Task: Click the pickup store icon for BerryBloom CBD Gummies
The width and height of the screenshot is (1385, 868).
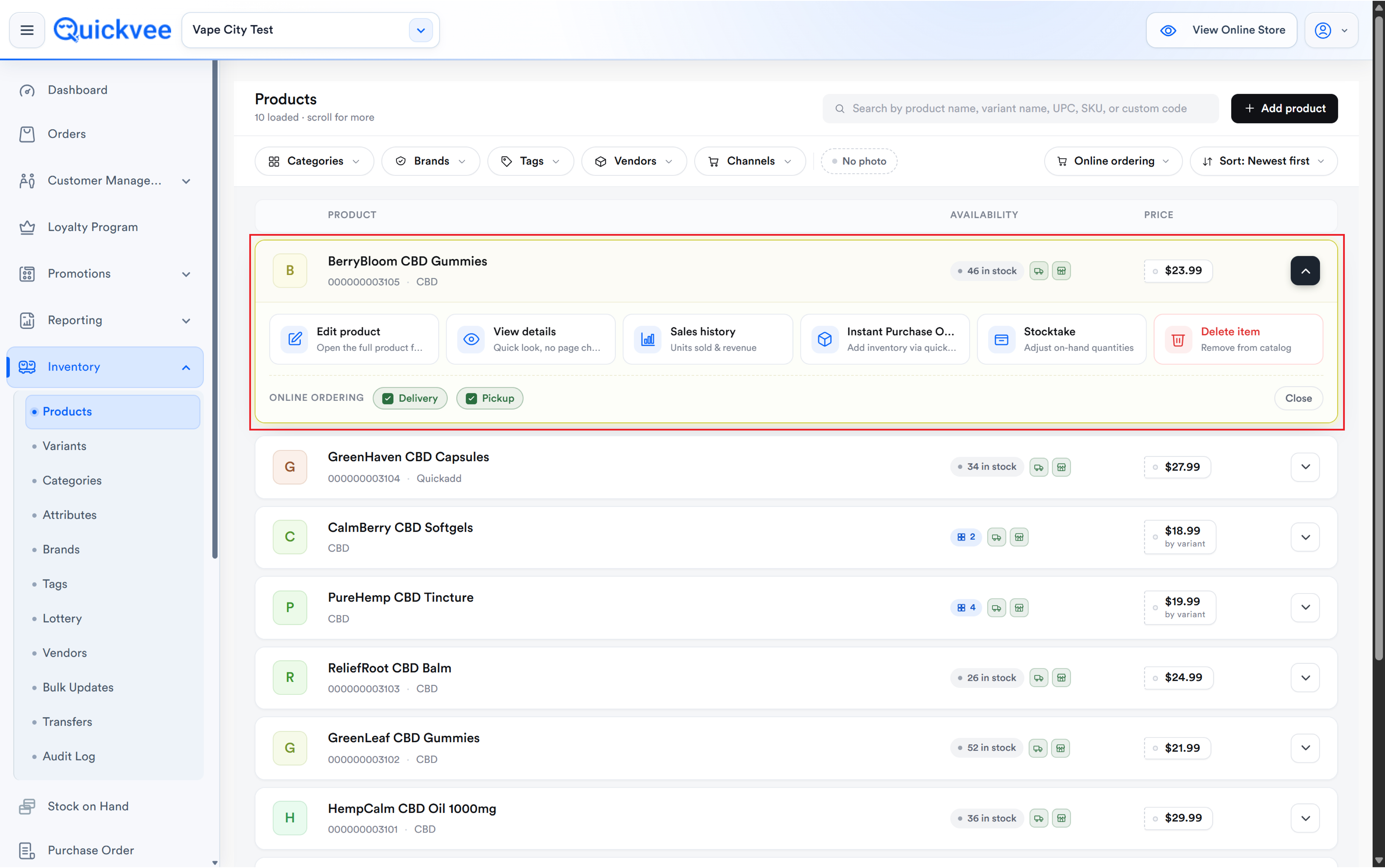Action: pos(1061,271)
